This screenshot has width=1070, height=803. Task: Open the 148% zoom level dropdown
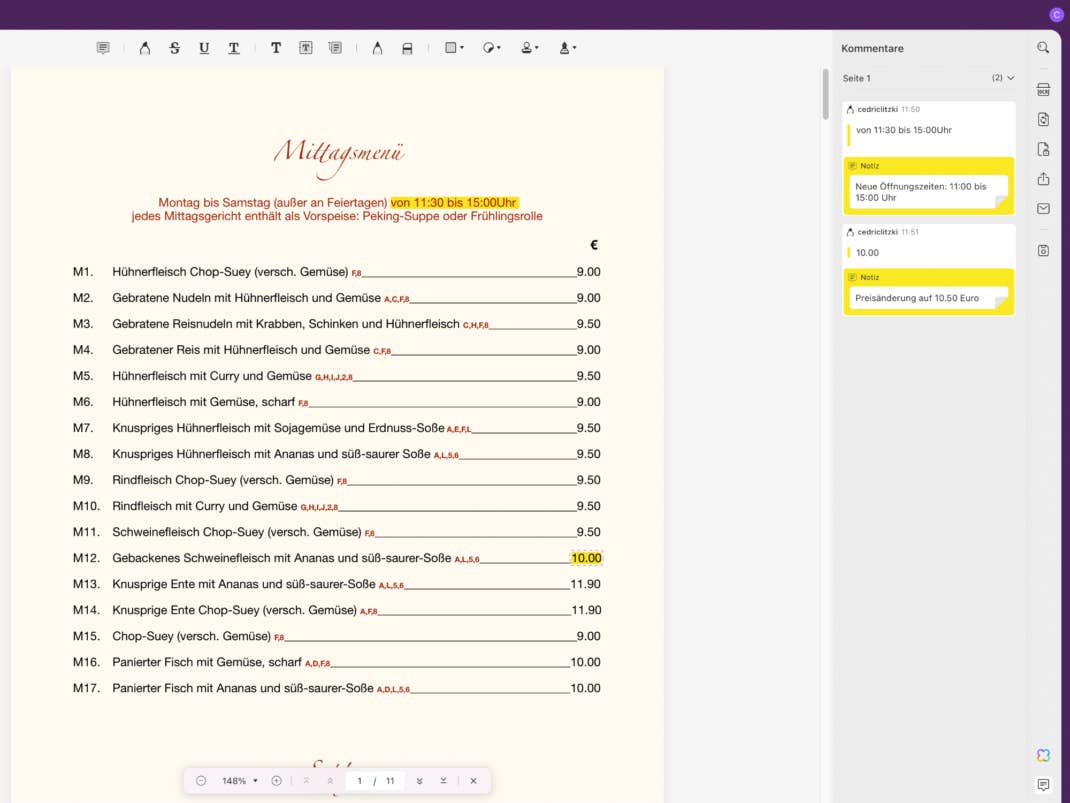tap(240, 781)
